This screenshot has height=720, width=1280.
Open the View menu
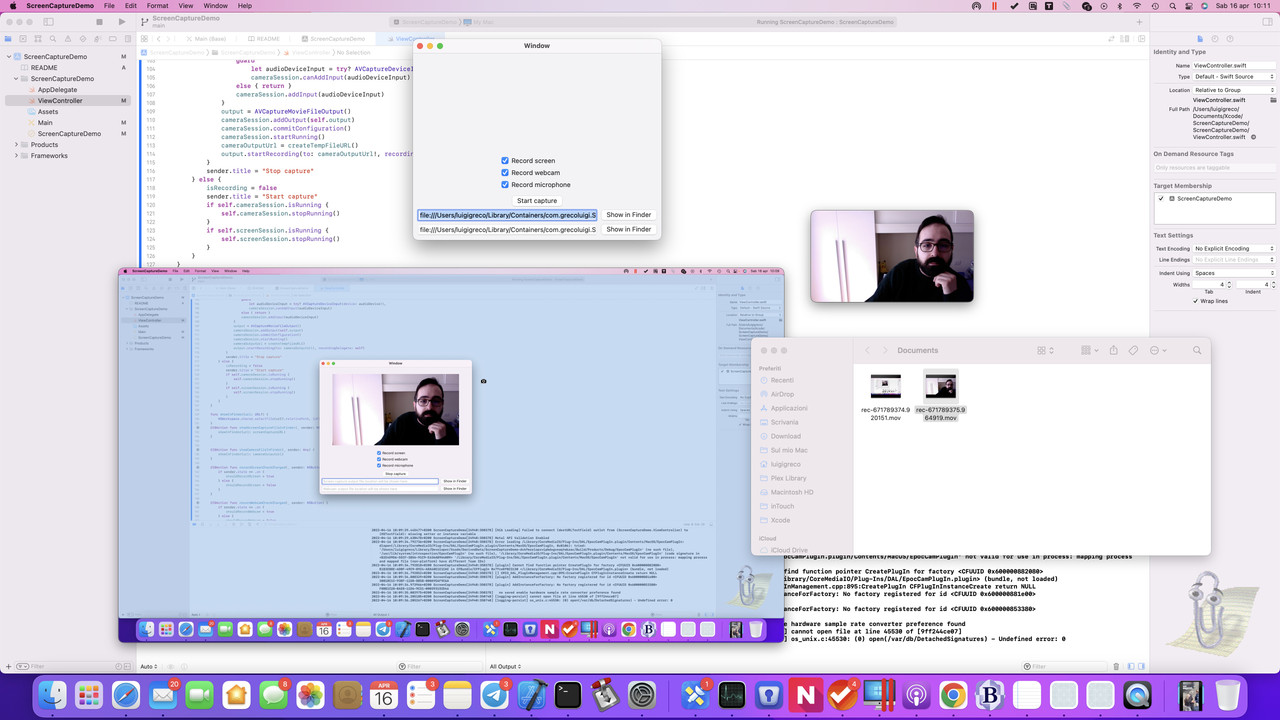point(186,6)
